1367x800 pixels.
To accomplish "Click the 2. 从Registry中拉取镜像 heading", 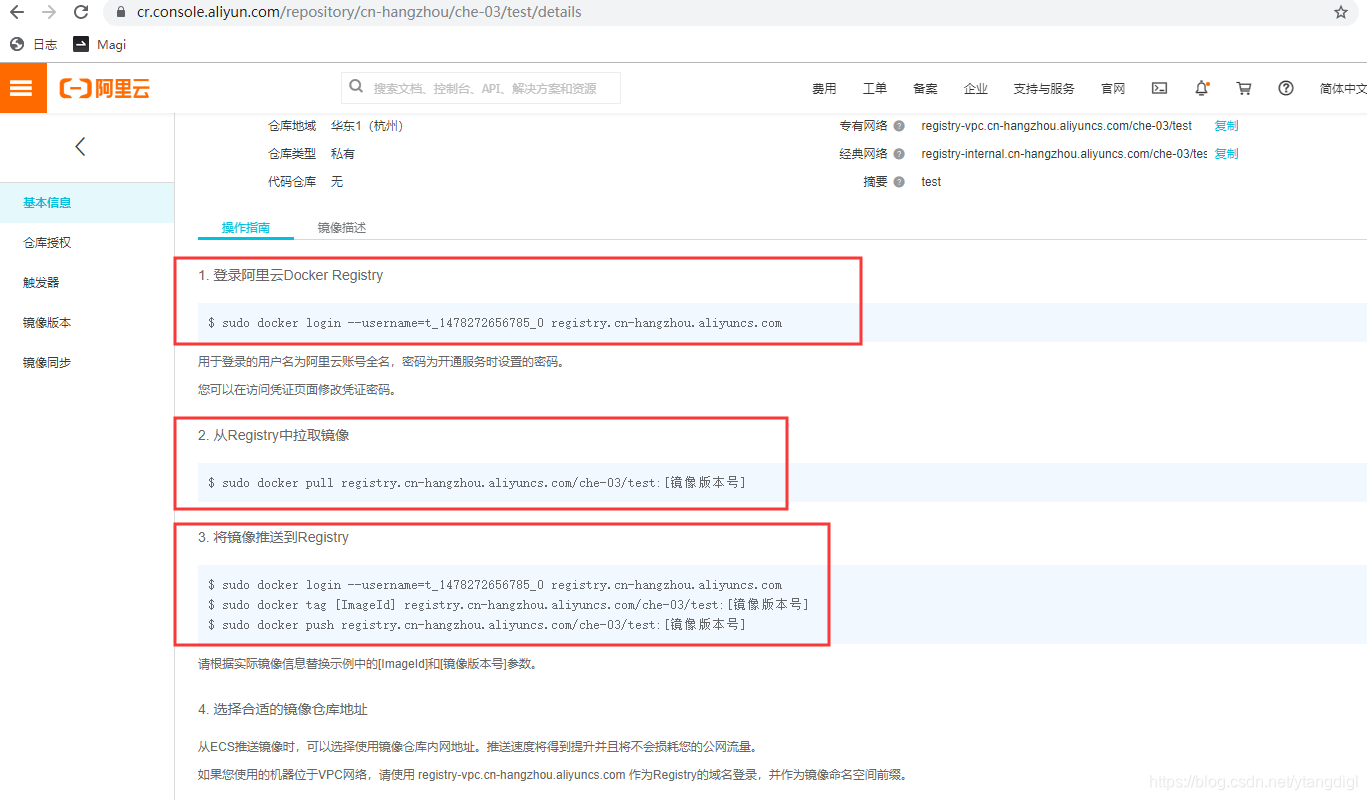I will click(x=273, y=435).
